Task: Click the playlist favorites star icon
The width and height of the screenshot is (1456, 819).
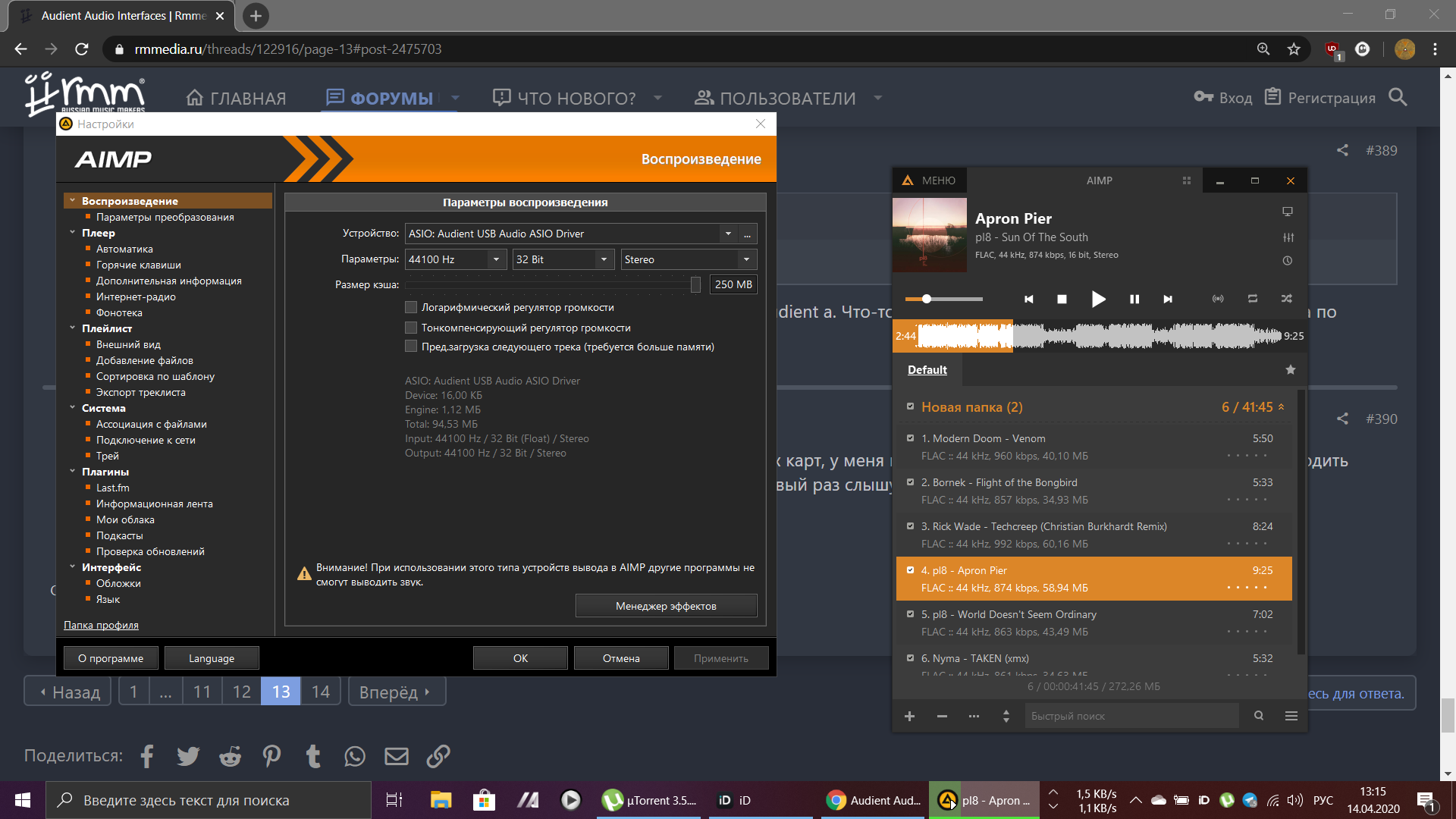Action: click(1290, 370)
